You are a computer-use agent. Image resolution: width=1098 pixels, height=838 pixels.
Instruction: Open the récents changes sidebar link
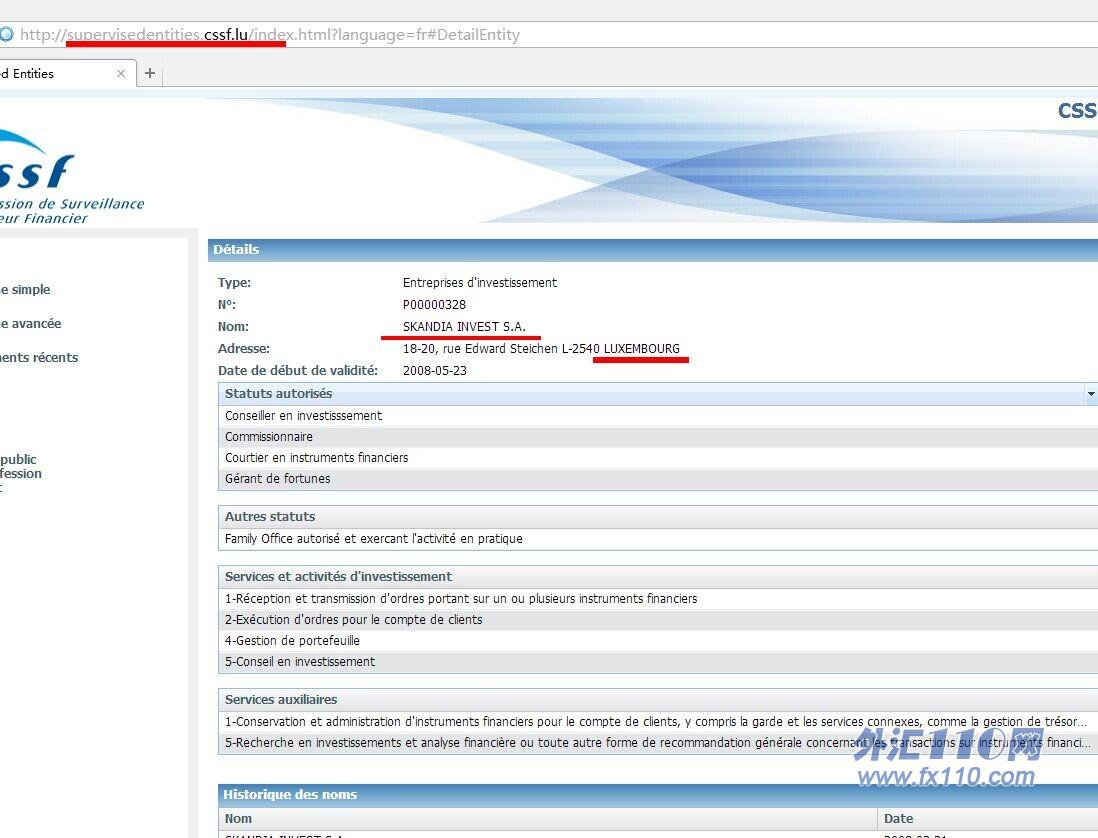[39, 357]
